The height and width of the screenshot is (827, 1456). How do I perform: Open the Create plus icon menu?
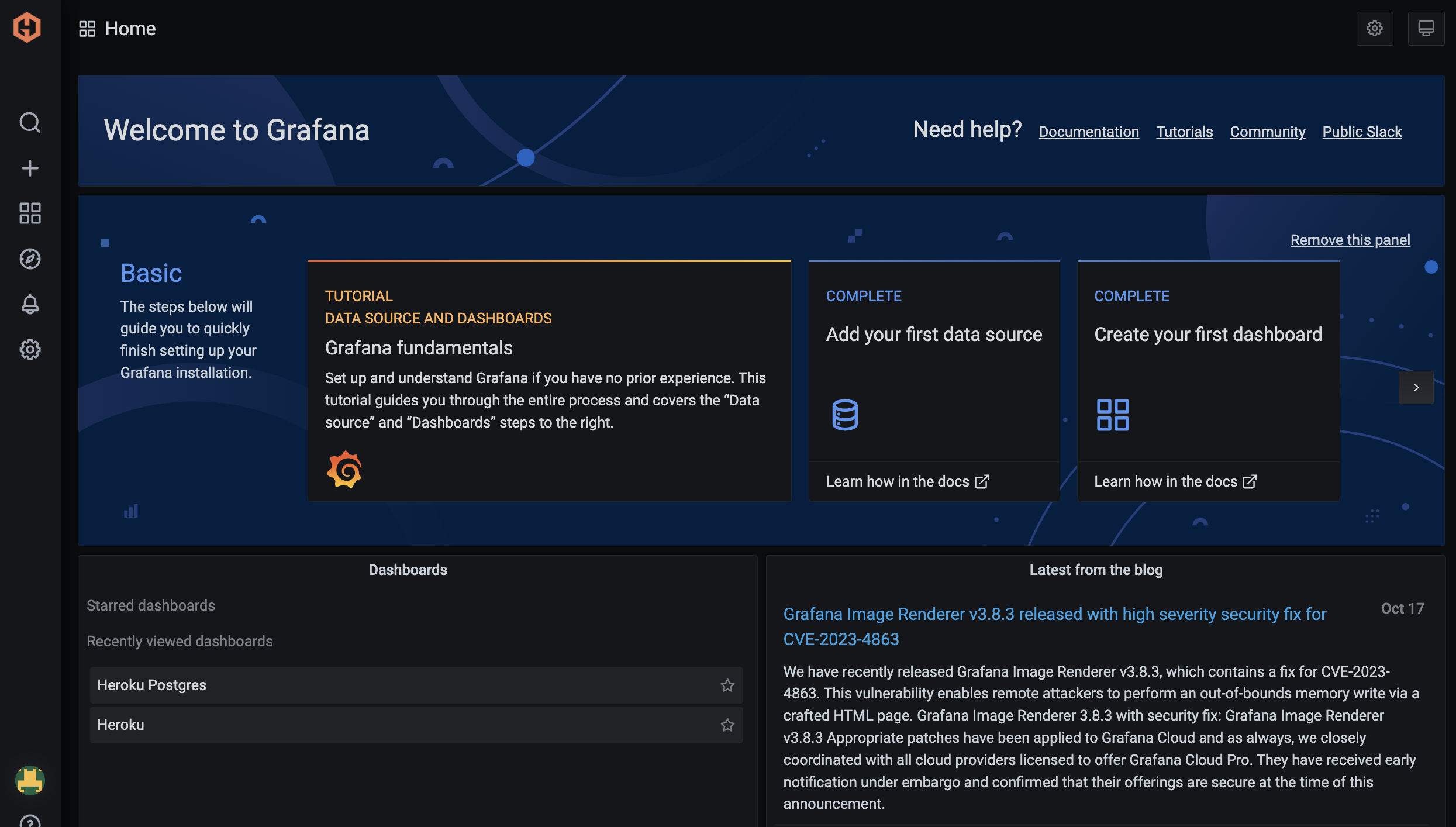pyautogui.click(x=30, y=168)
